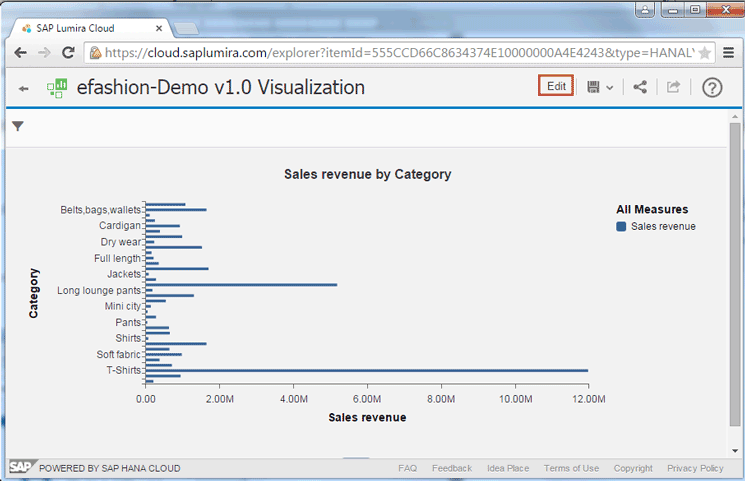Open the Feedback footer link
The width and height of the screenshot is (745, 481).
point(452,468)
